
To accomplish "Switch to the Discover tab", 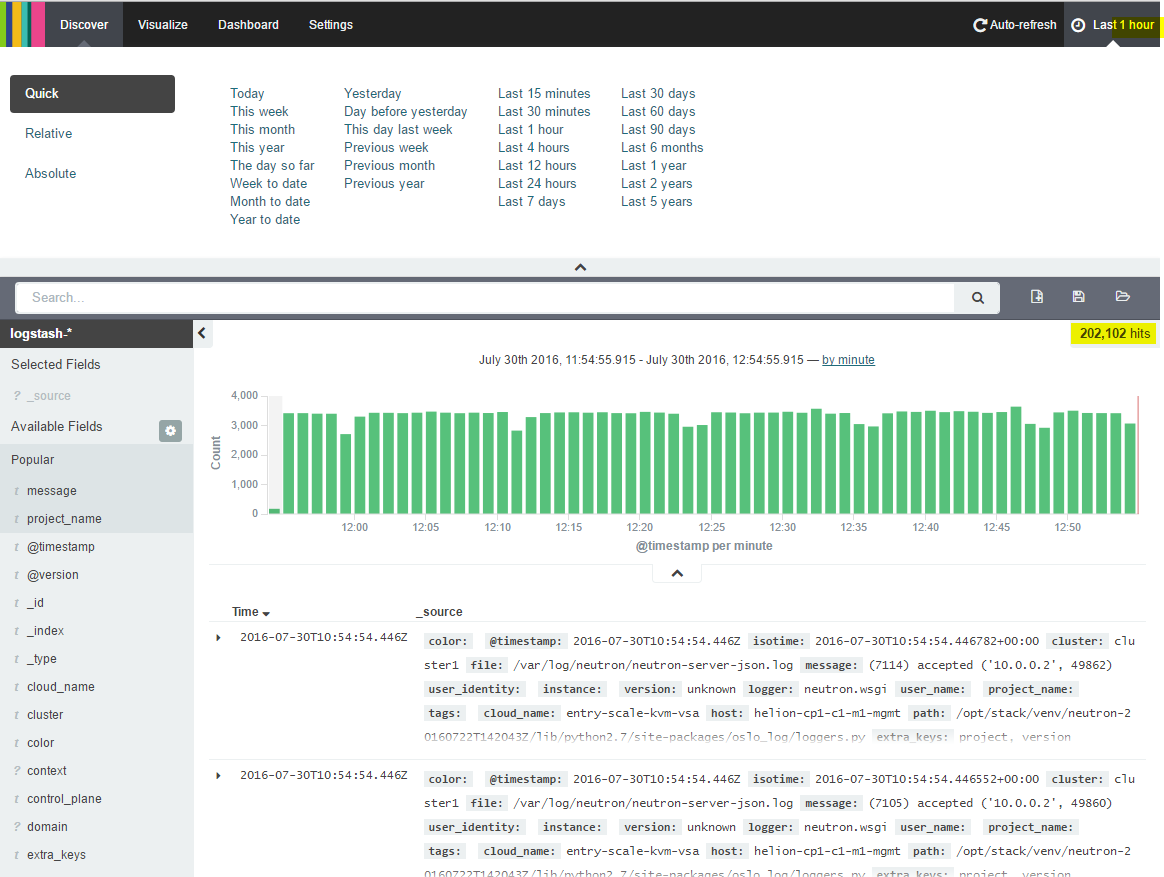I will pyautogui.click(x=84, y=25).
